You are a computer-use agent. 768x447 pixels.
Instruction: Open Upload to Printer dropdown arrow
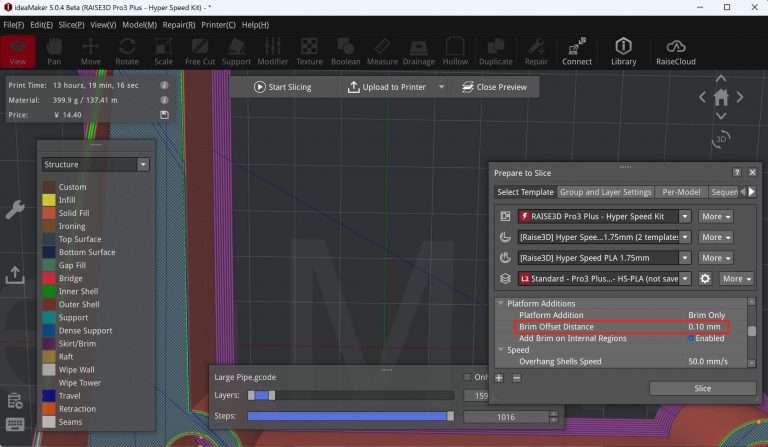441,87
